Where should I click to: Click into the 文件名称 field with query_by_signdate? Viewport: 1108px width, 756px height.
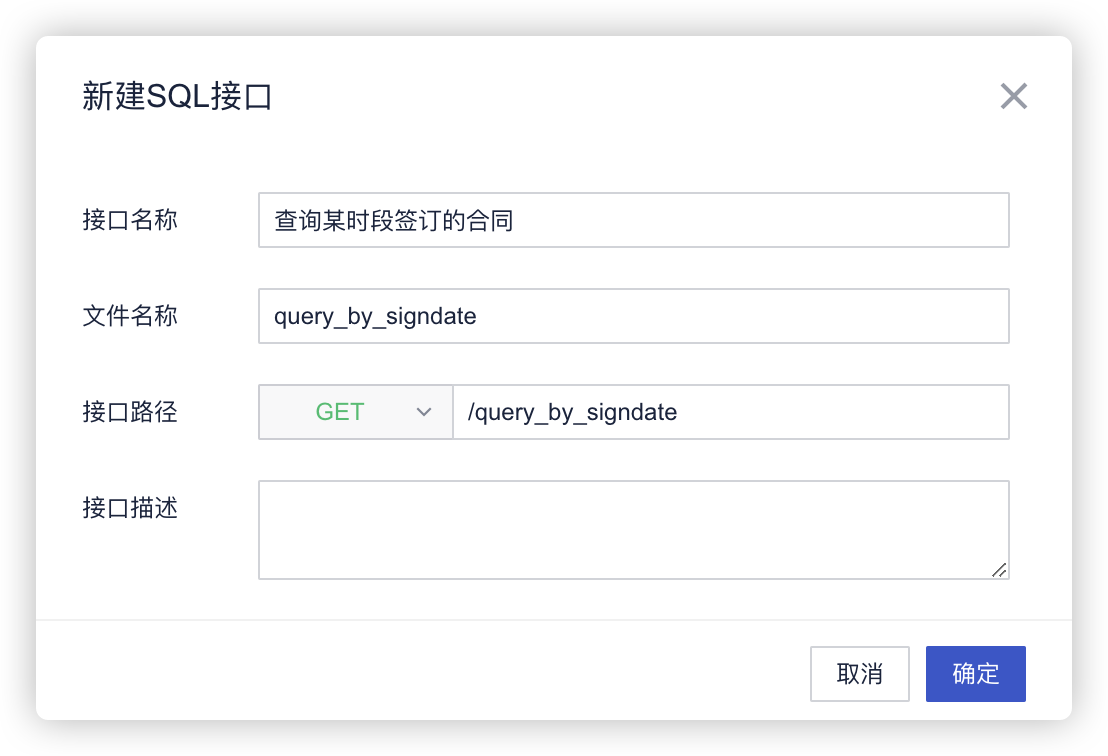633,316
